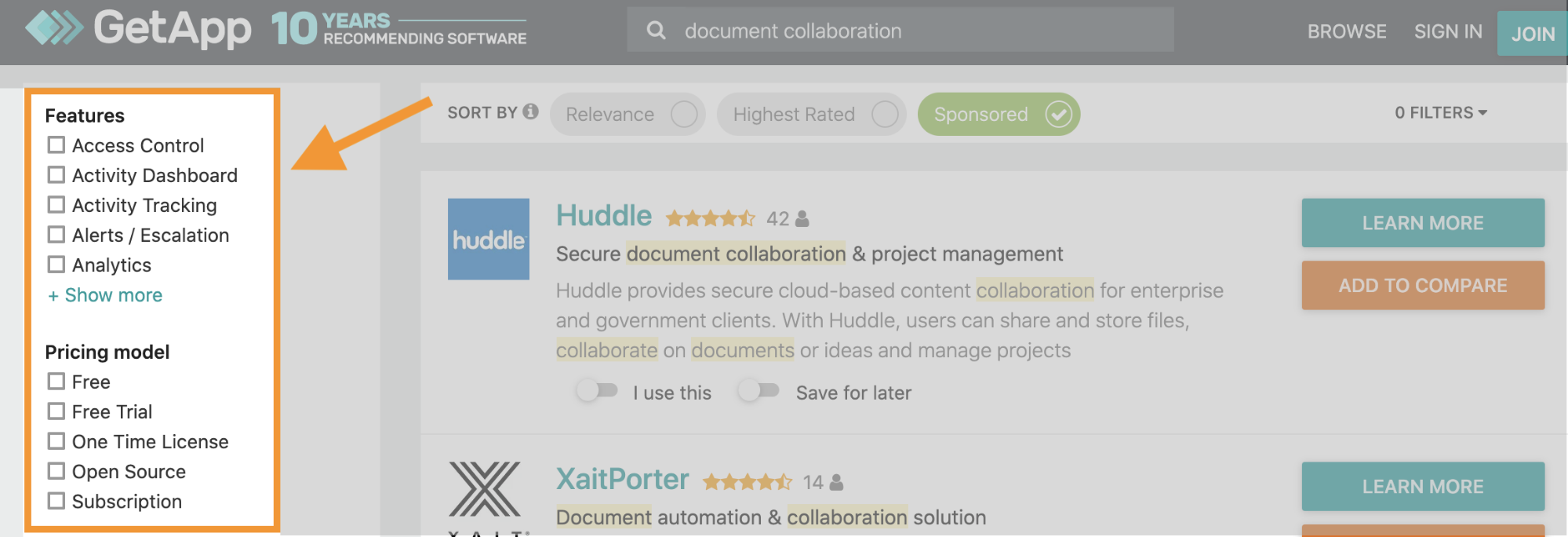Click XaitPorter tagline 'Document automation & collaboration solution'
The height and width of the screenshot is (537, 1568).
click(x=771, y=517)
